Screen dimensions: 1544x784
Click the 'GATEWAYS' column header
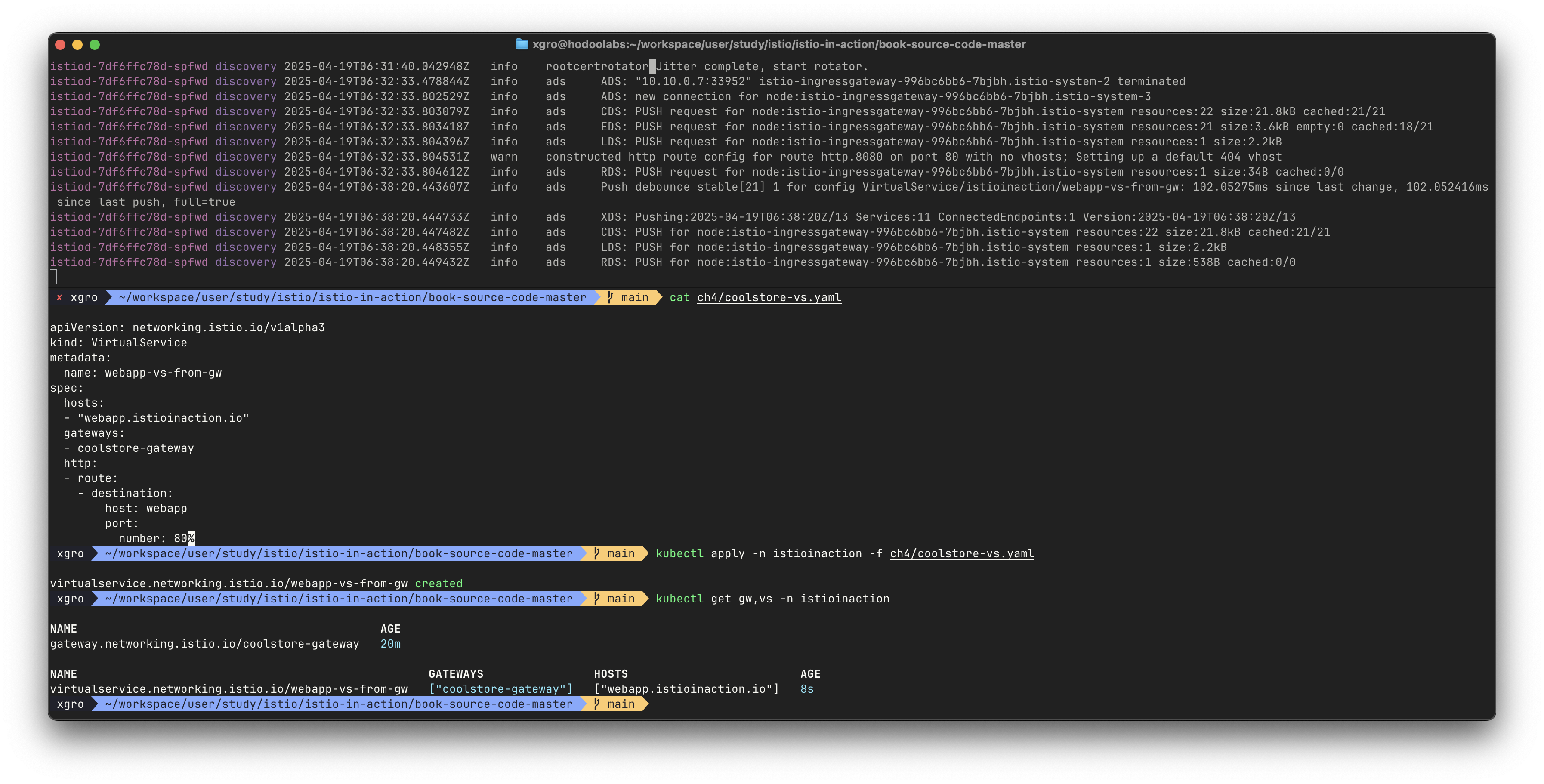tap(456, 674)
